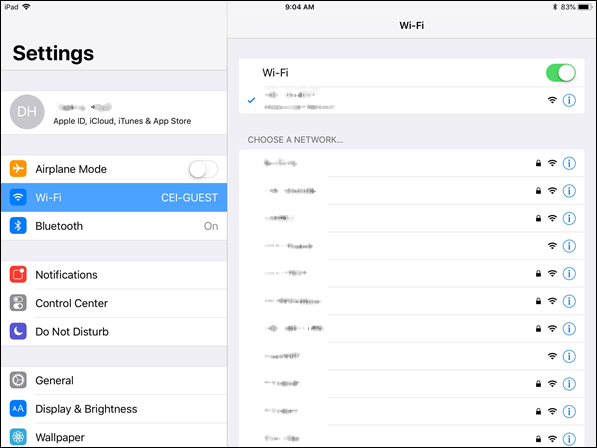The image size is (597, 448).
Task: Tap the DH profile avatar
Action: pos(27,112)
